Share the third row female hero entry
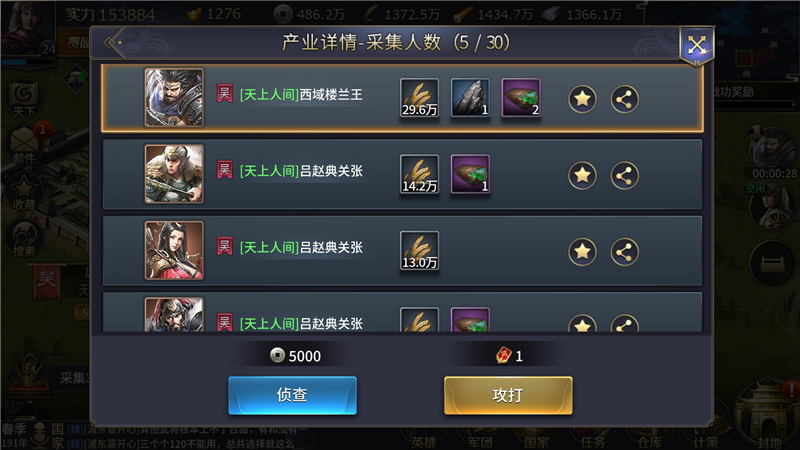Image resolution: width=800 pixels, height=450 pixels. click(624, 252)
